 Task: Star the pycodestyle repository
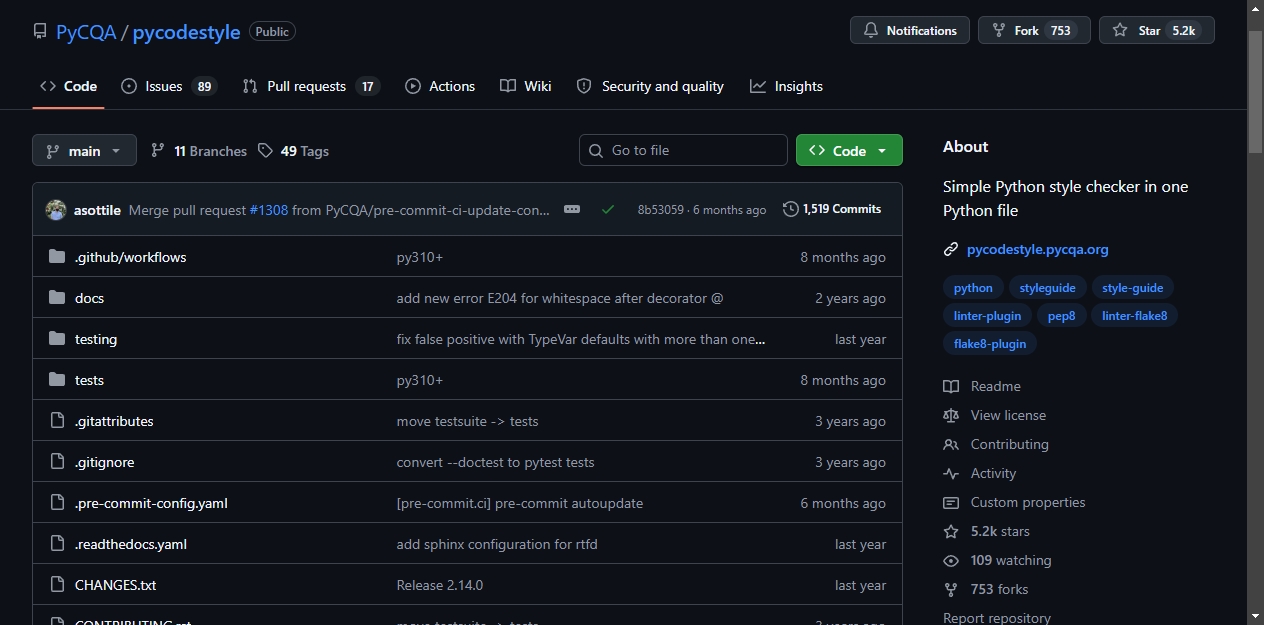coord(1156,30)
